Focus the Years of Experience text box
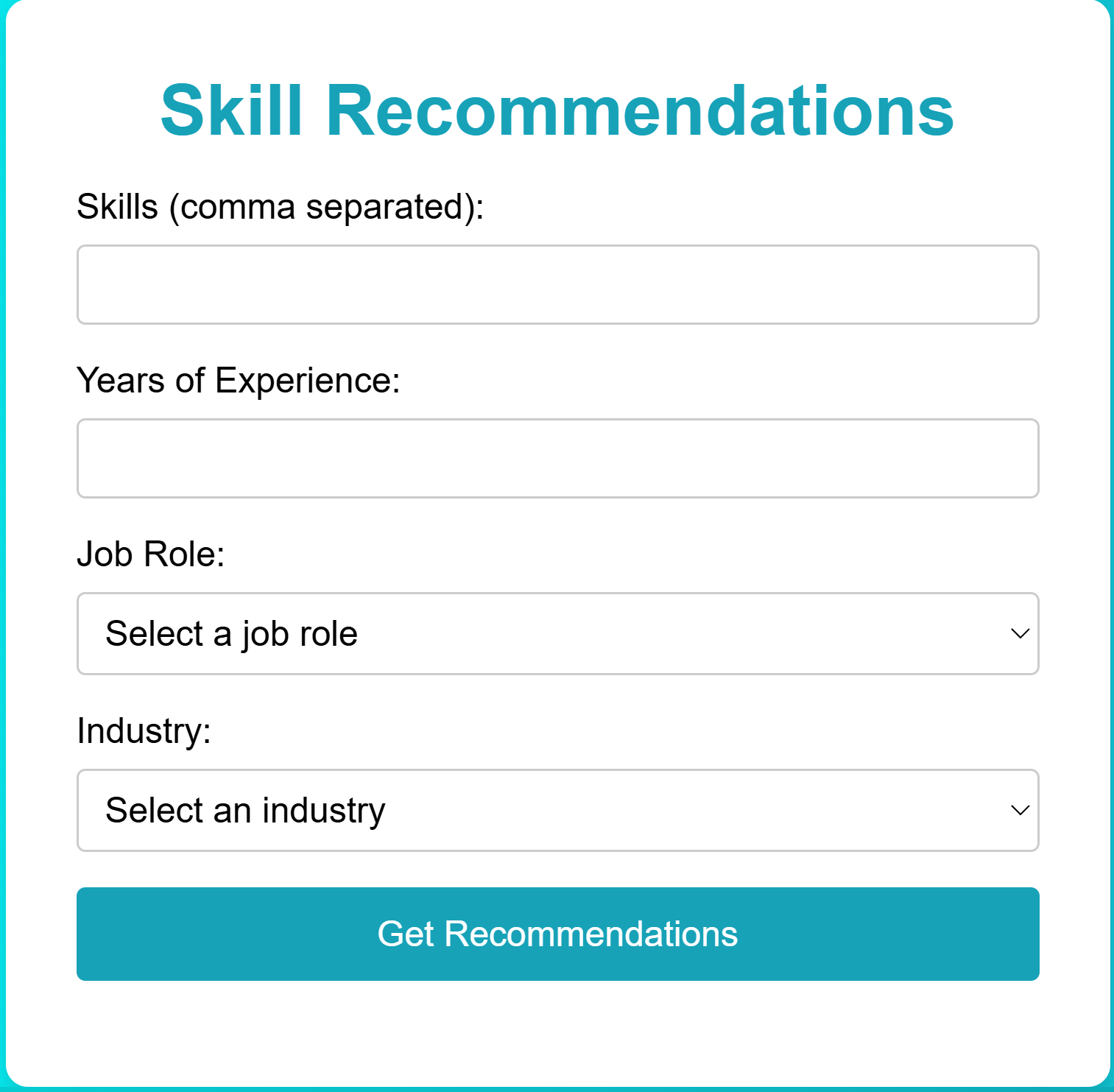This screenshot has height=1092, width=1114. click(x=557, y=458)
